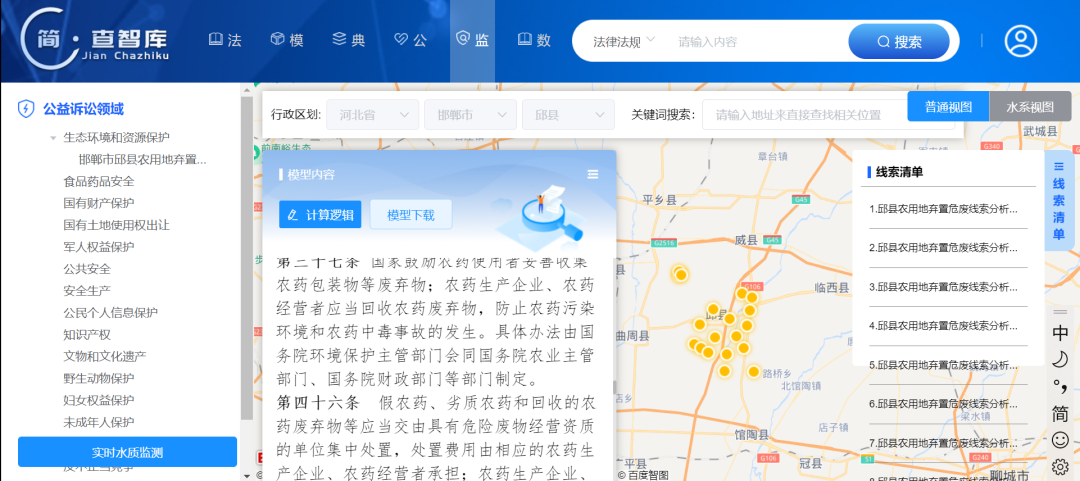Open the 邯郸市 city dropdown
1080x481 pixels.
click(470, 114)
